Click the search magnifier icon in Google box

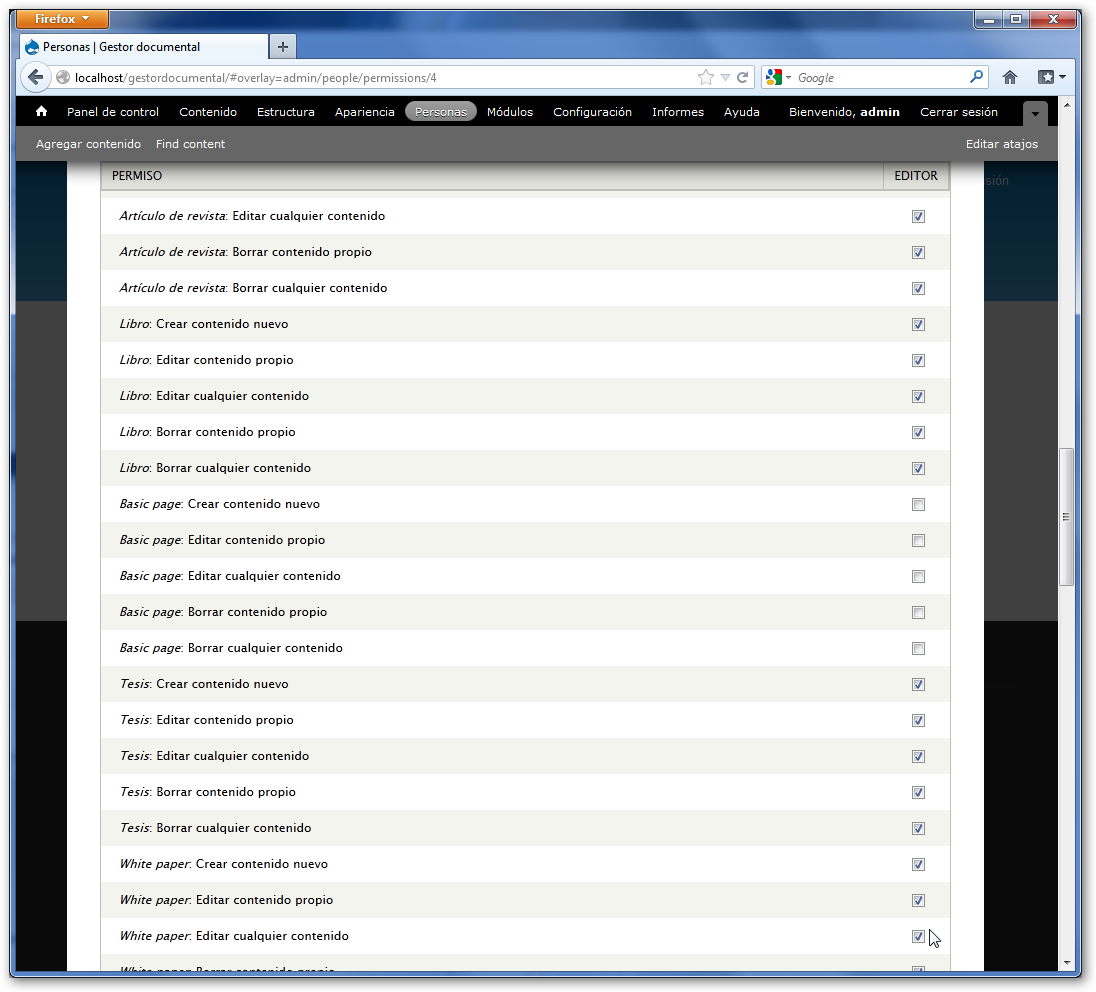(976, 77)
